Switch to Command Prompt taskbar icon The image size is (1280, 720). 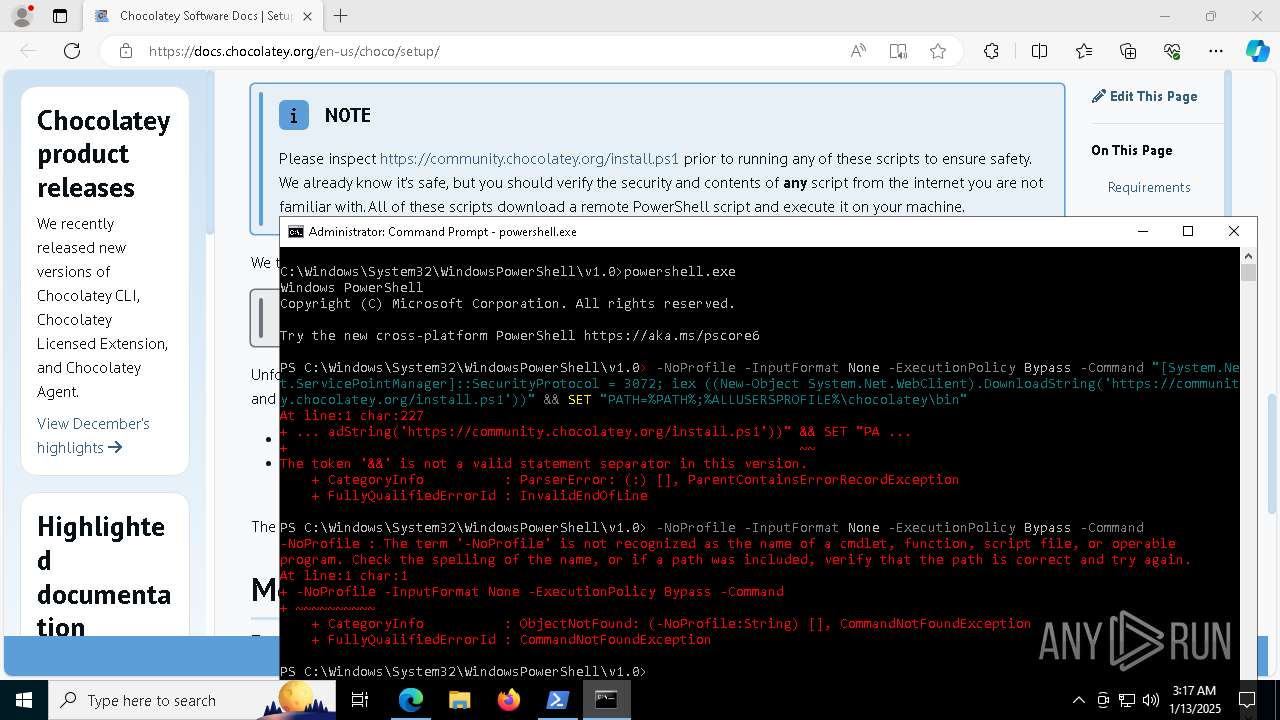tap(606, 700)
